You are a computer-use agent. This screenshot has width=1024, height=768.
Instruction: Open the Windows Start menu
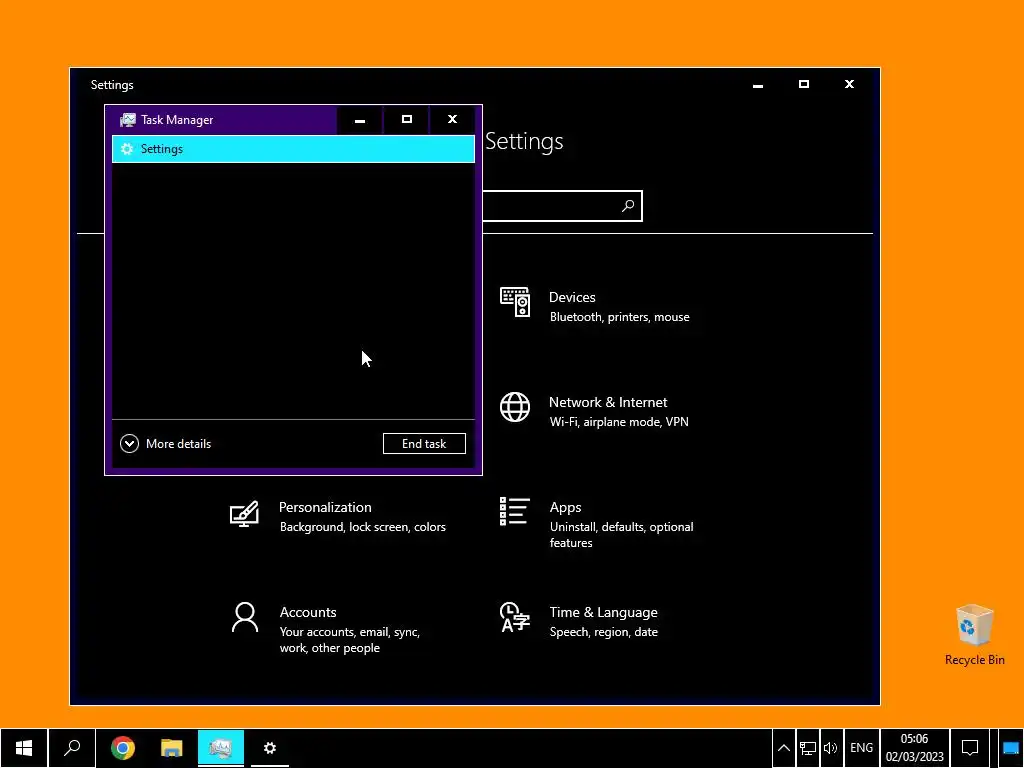tap(24, 748)
